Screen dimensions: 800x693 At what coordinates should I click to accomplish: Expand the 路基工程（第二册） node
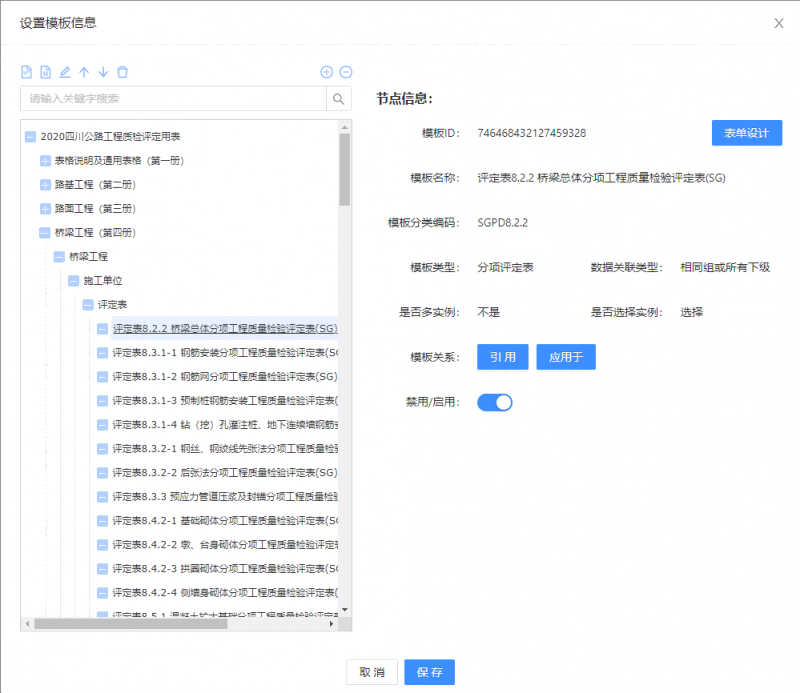pyautogui.click(x=45, y=185)
